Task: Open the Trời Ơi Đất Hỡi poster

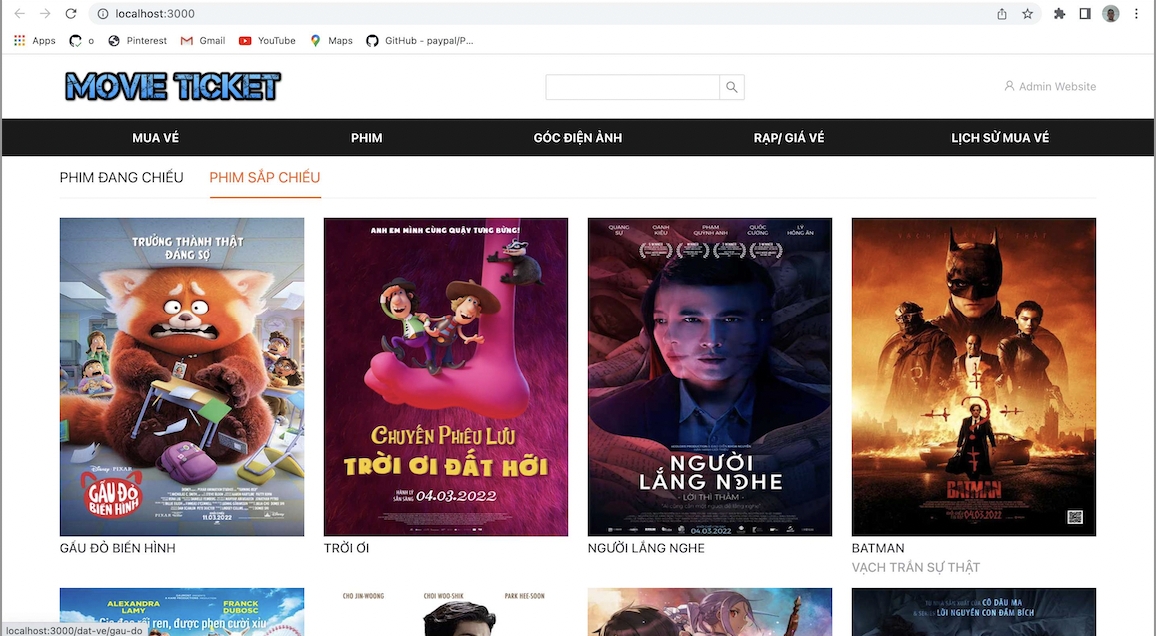Action: [x=446, y=377]
